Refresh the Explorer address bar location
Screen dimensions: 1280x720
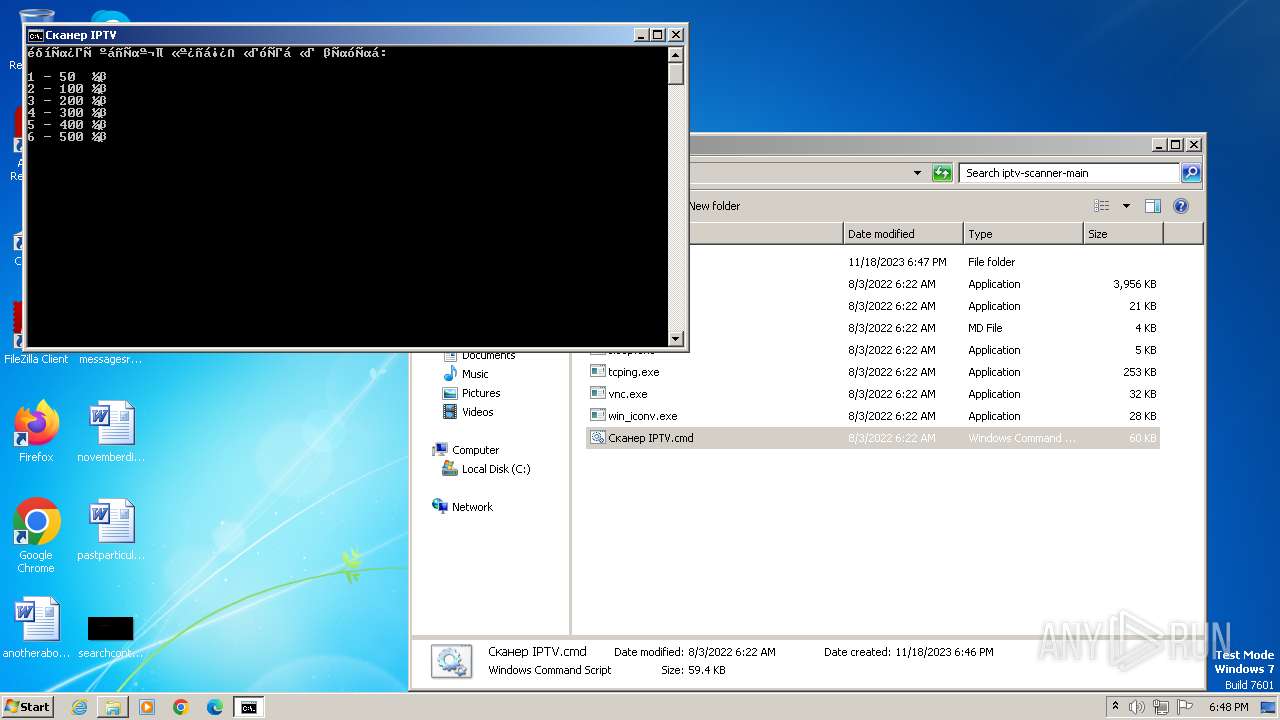click(x=942, y=173)
